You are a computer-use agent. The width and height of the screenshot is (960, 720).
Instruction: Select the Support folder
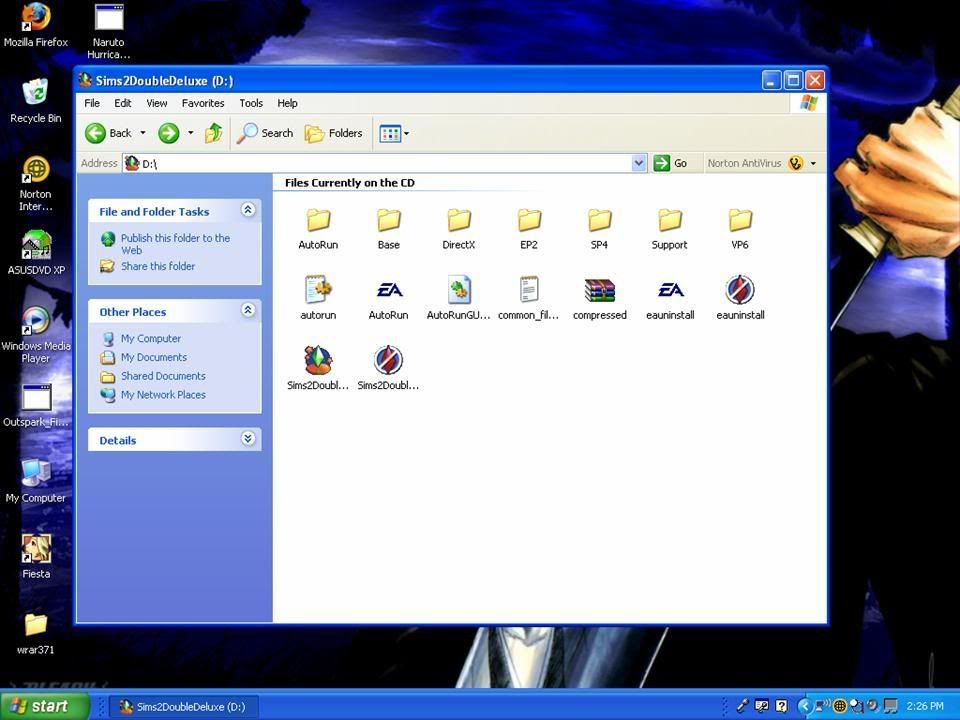pyautogui.click(x=670, y=229)
